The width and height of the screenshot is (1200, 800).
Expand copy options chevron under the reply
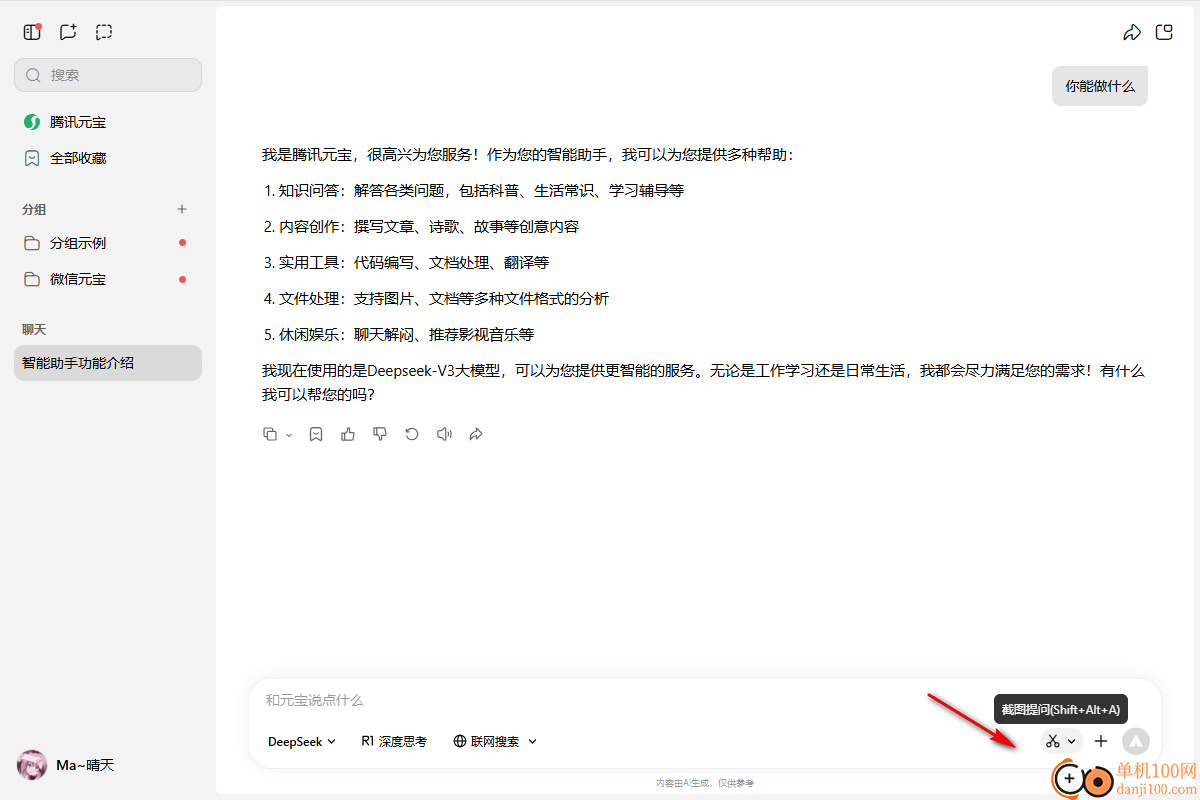tap(289, 435)
